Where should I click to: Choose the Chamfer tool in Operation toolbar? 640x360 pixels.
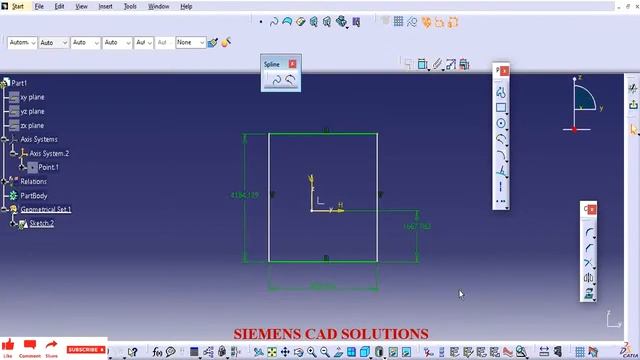point(589,248)
